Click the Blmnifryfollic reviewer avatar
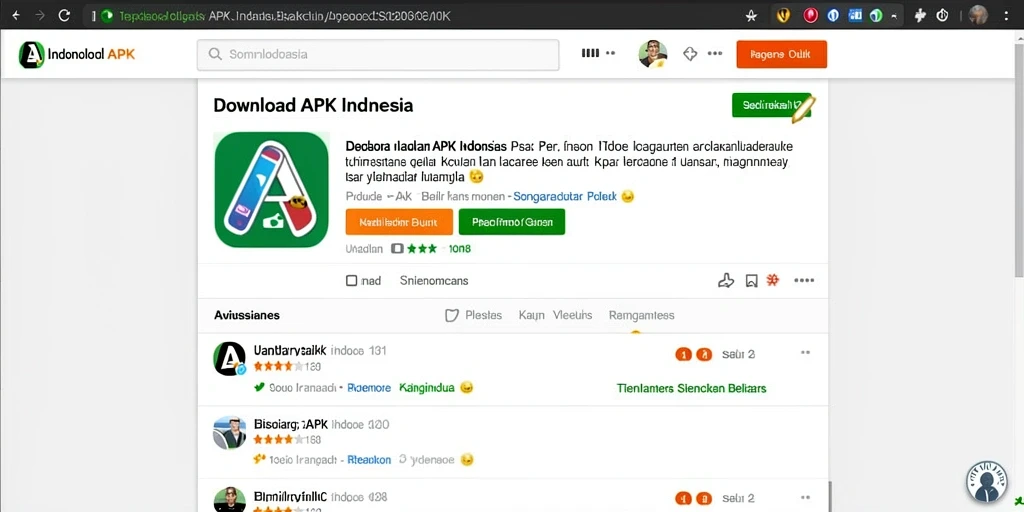This screenshot has width=1024, height=512. (230, 500)
